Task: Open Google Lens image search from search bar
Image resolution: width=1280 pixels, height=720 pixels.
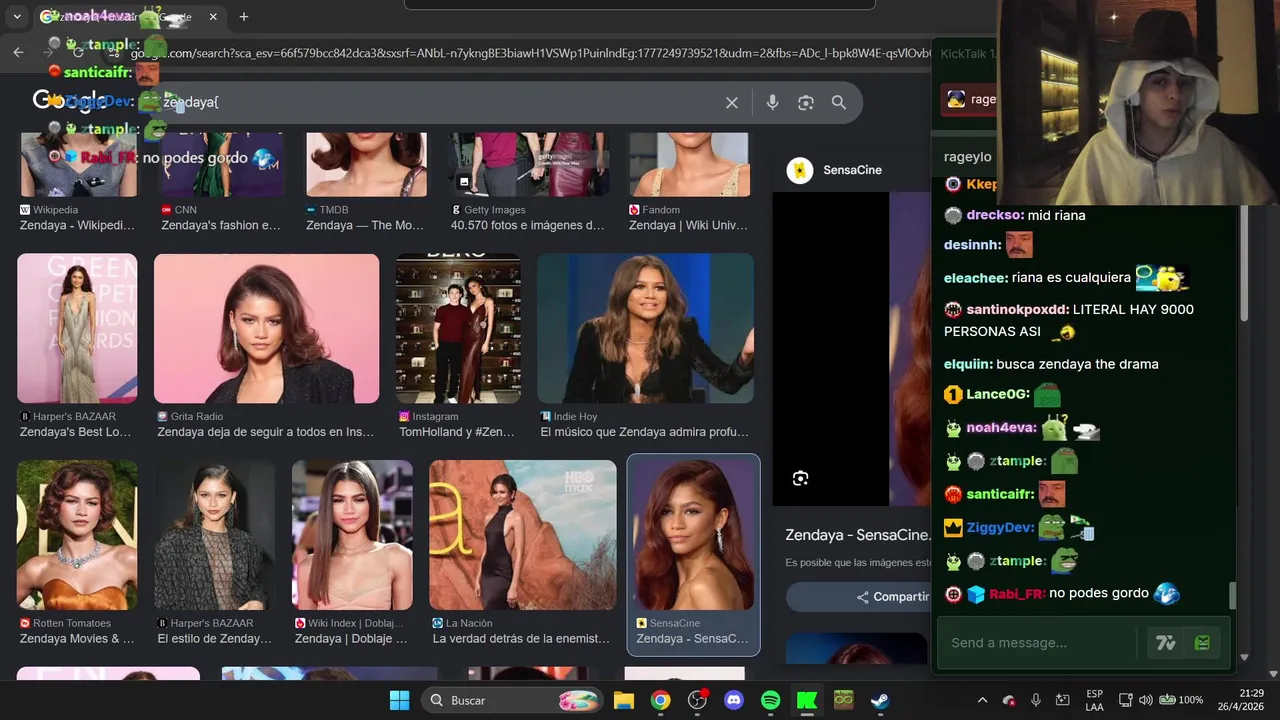Action: point(806,103)
